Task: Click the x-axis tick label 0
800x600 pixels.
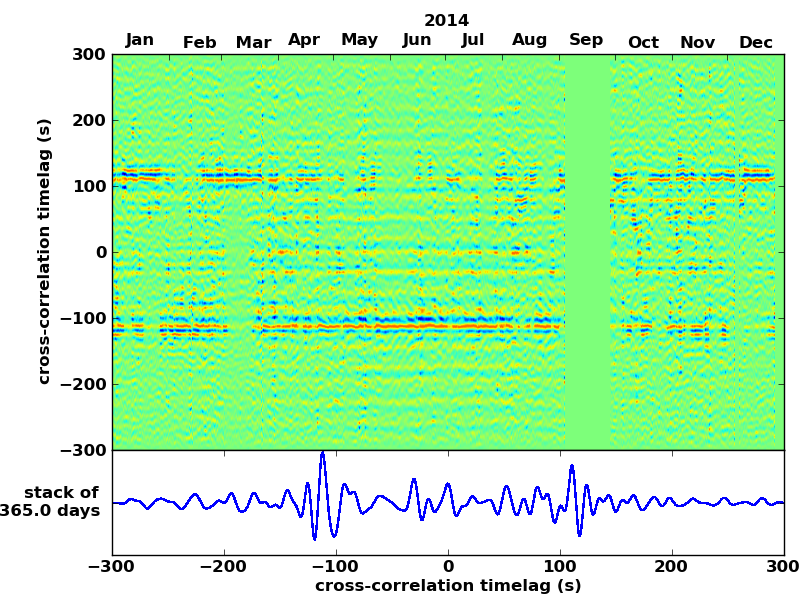Action: point(448,567)
